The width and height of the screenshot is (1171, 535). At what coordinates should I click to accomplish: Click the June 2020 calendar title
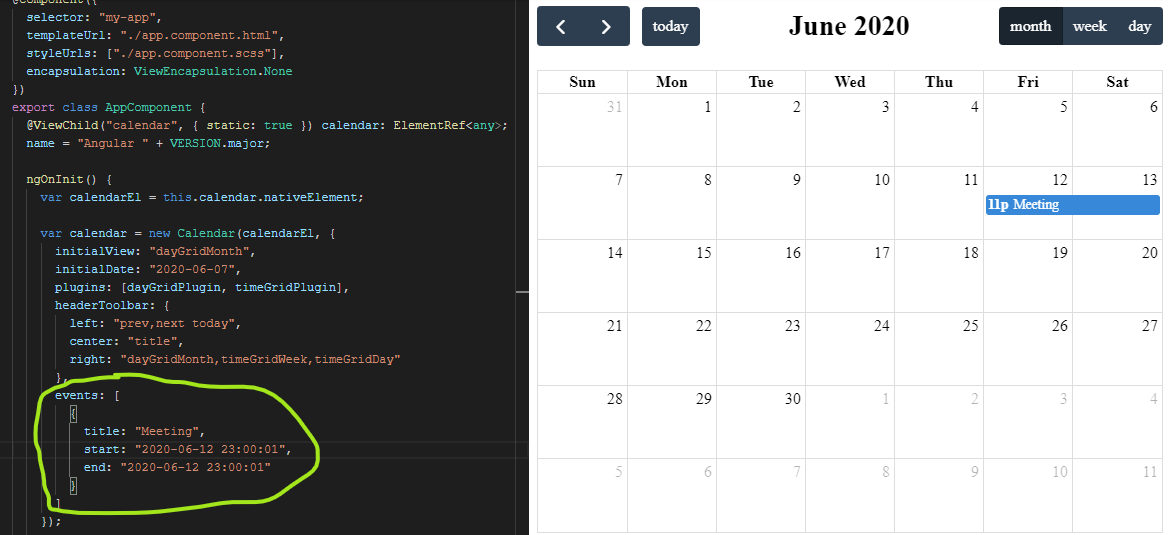[849, 25]
